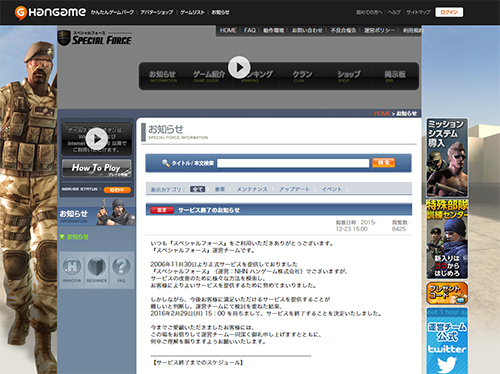500x374 pixels.
Task: Select the メンテナンス category filter
Action: pyautogui.click(x=252, y=189)
